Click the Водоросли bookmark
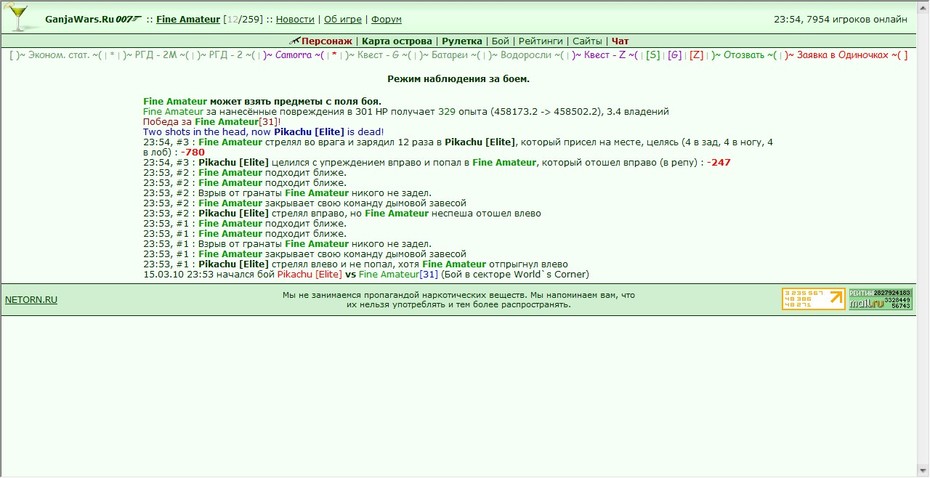Image resolution: width=930 pixels, height=478 pixels. 524,55
